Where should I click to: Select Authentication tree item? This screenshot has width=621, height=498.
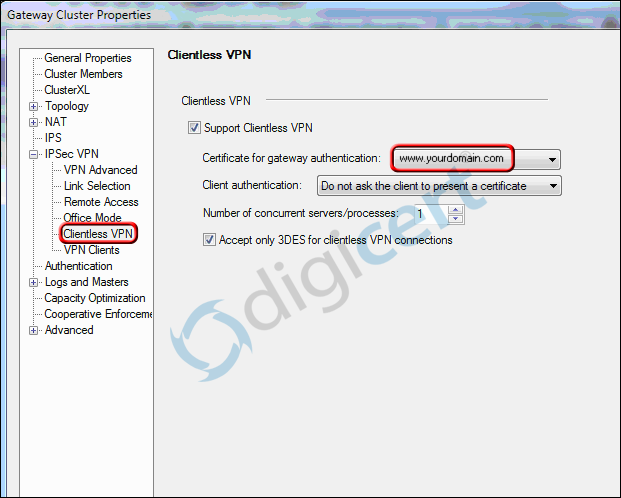pyautogui.click(x=78, y=266)
